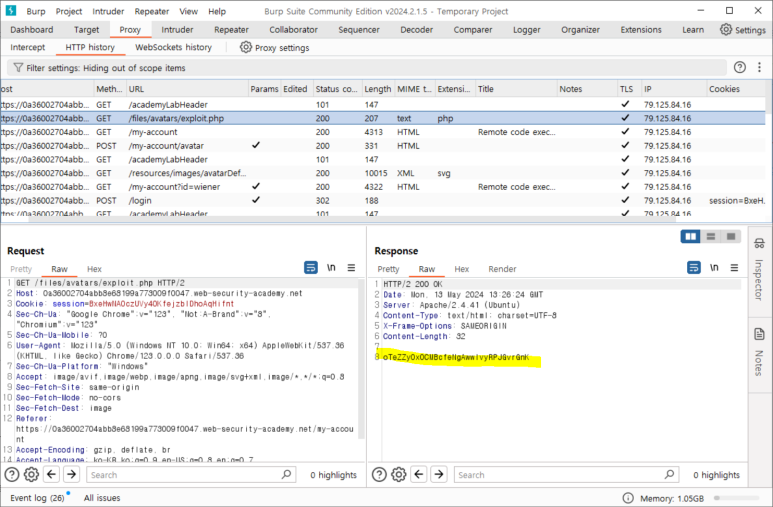Open the Inspector side panel
Viewport: 773px width, 507px height.
[x=759, y=269]
